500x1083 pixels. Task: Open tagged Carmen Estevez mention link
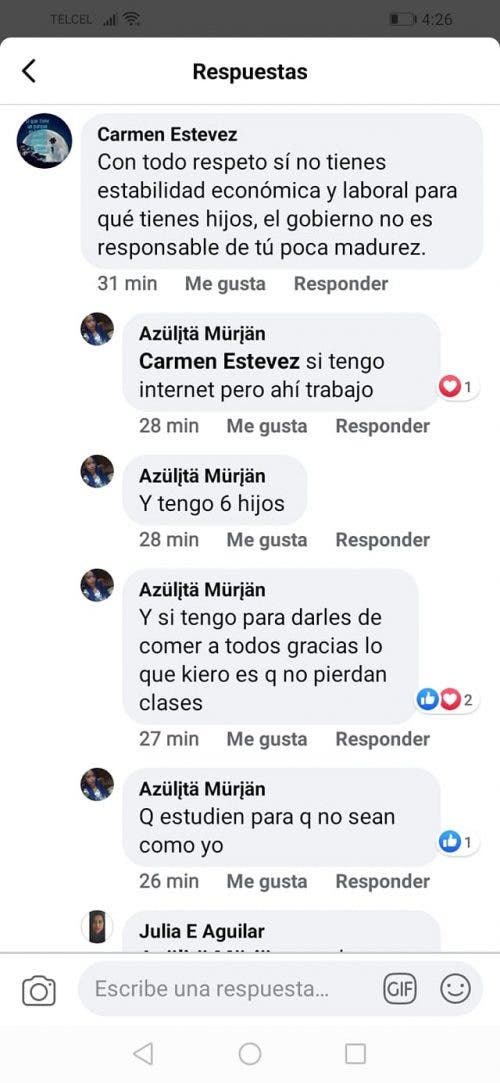(220, 361)
